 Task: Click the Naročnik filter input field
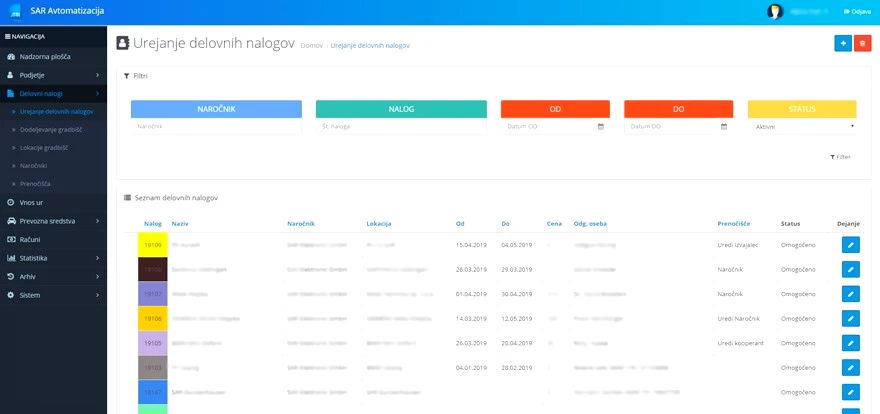point(216,127)
